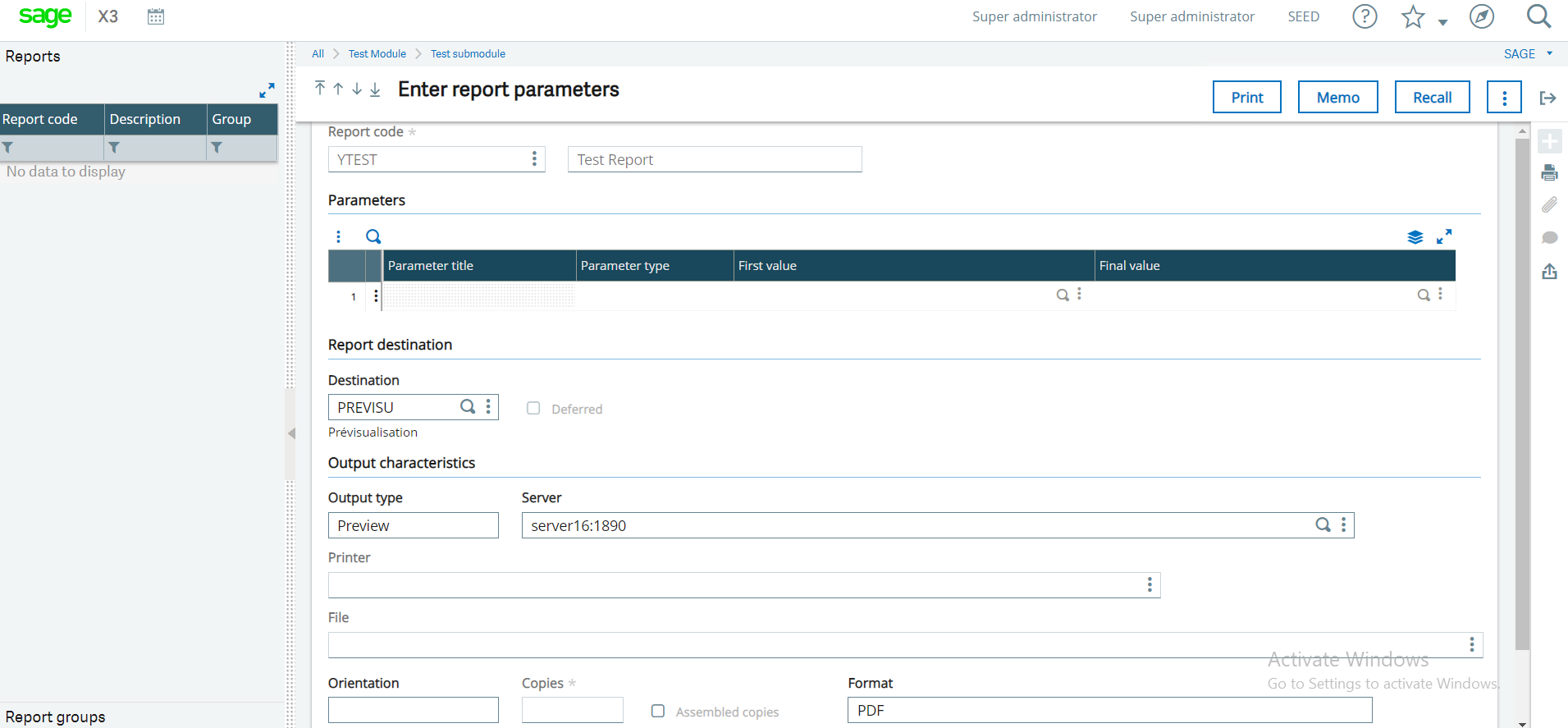The image size is (1568, 728).
Task: Open the compass navigation icon
Action: (1482, 16)
